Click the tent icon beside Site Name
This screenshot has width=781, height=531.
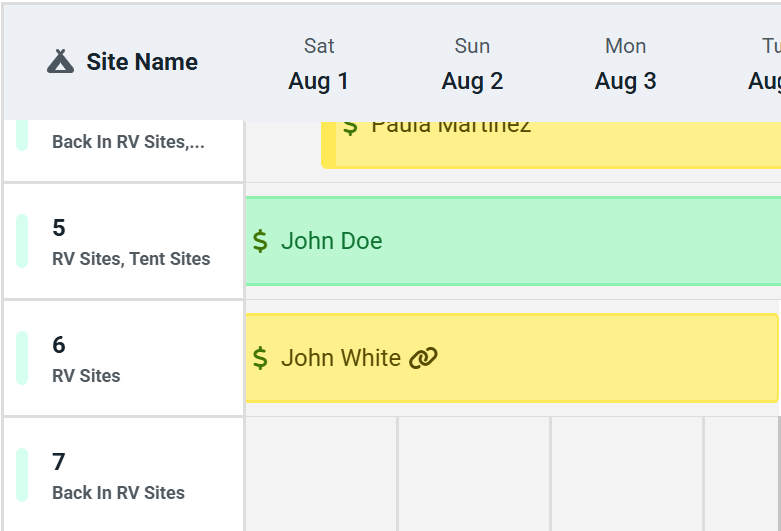60,62
